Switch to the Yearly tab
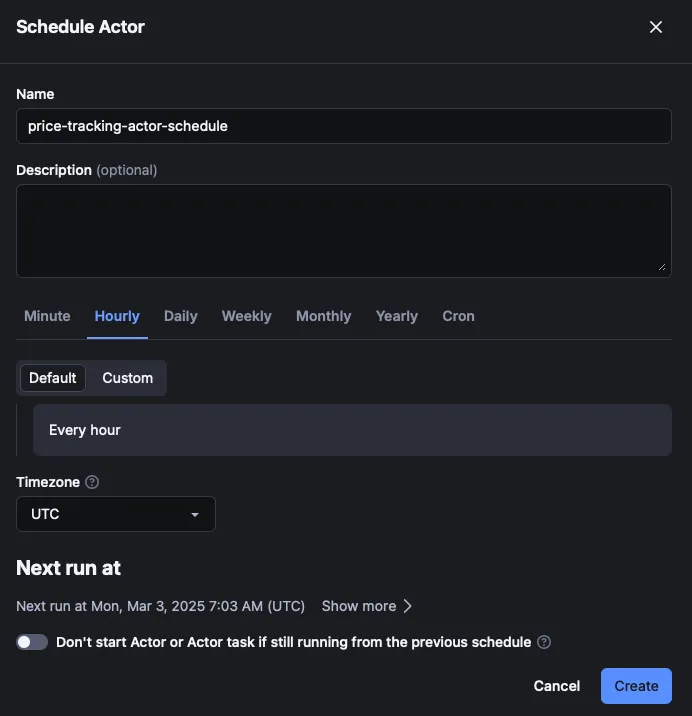This screenshot has height=716, width=692. [x=396, y=316]
